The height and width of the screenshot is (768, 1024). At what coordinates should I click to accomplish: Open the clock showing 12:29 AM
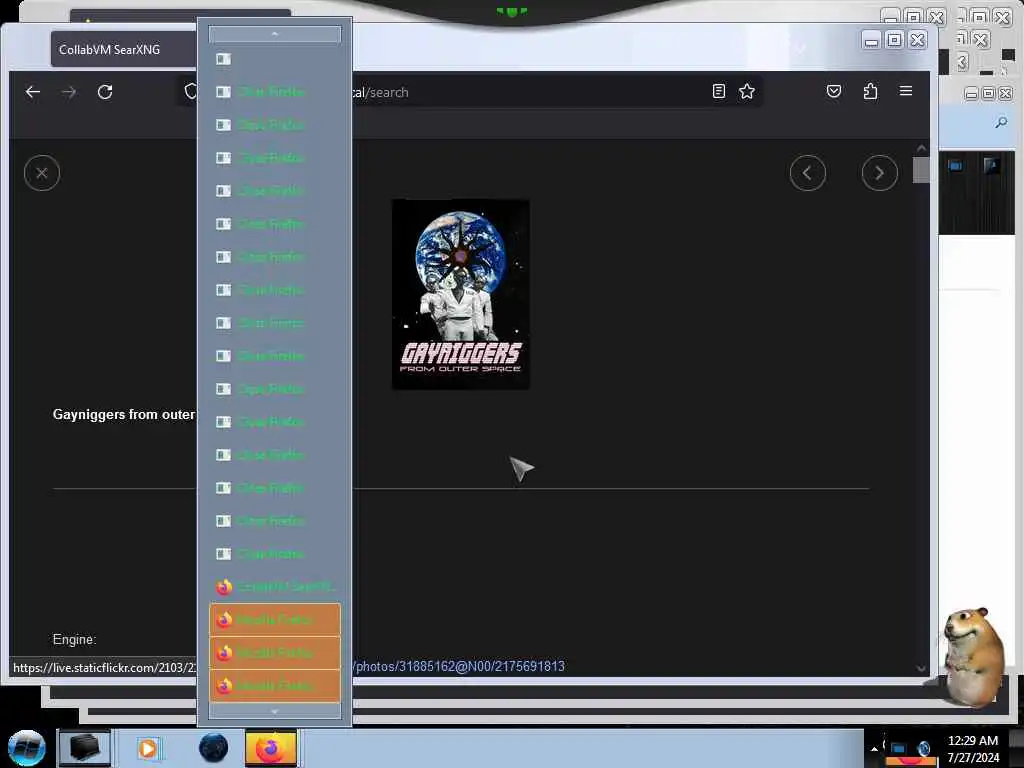(x=973, y=749)
